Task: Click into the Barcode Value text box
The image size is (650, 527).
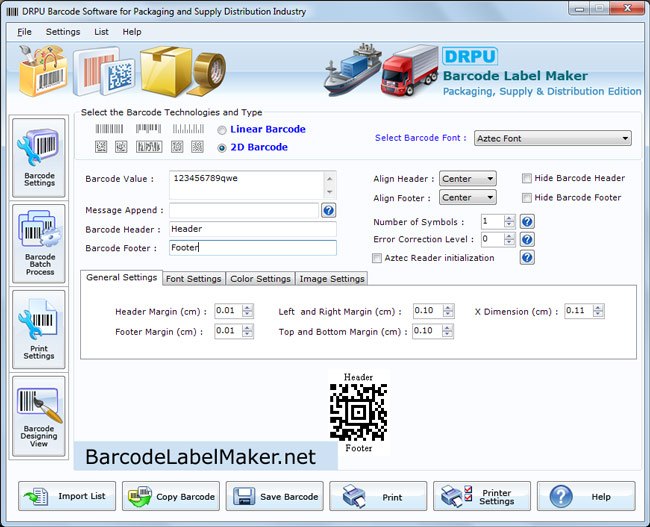Action: point(247,185)
